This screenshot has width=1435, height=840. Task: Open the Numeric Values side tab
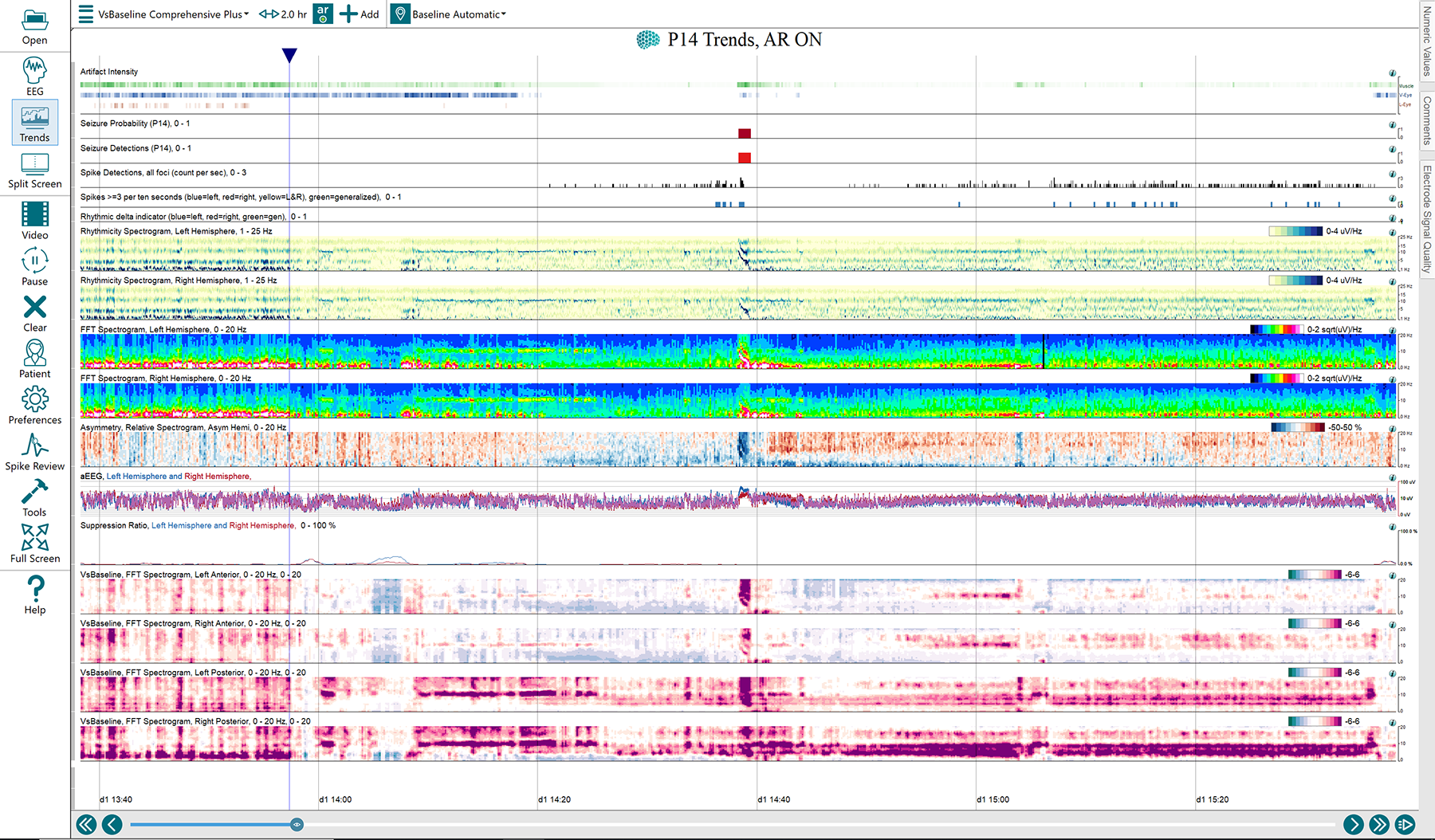(x=1427, y=41)
